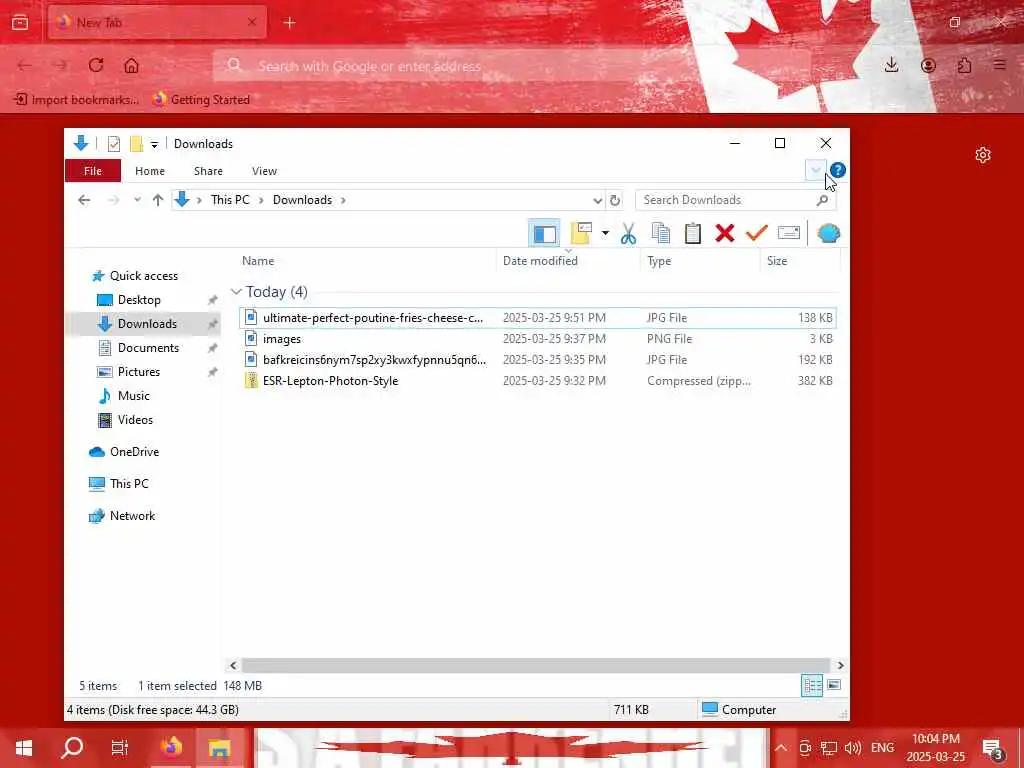Click Firefox home button
This screenshot has height=768, width=1024.
(x=131, y=65)
